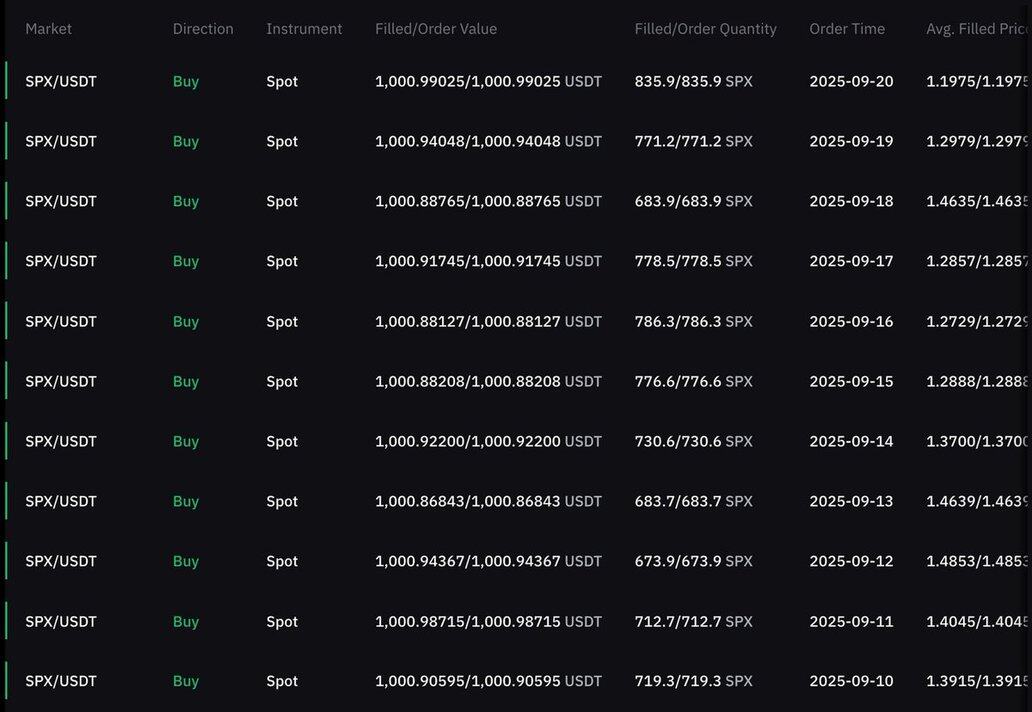Click quantity 786.3/786.3 SPX
This screenshot has height=712, width=1032.
694,322
